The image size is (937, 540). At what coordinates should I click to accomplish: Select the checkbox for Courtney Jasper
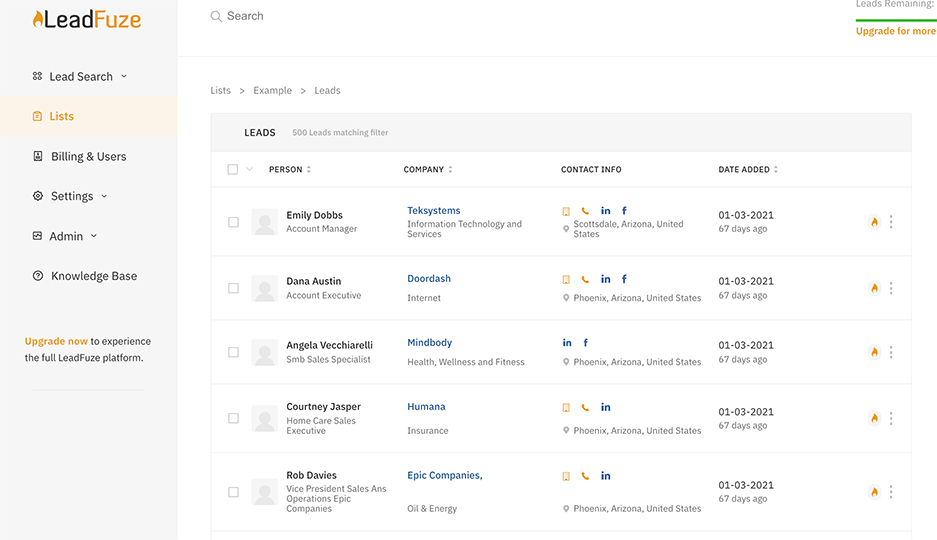(x=233, y=418)
